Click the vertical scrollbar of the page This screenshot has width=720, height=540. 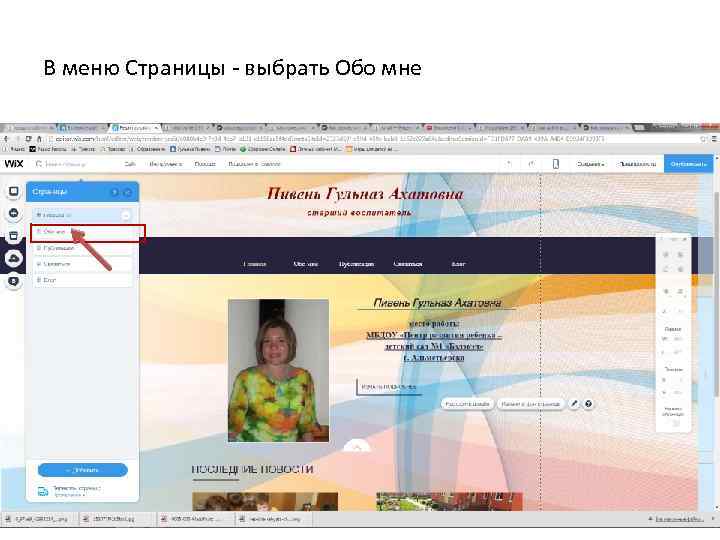[x=717, y=294]
